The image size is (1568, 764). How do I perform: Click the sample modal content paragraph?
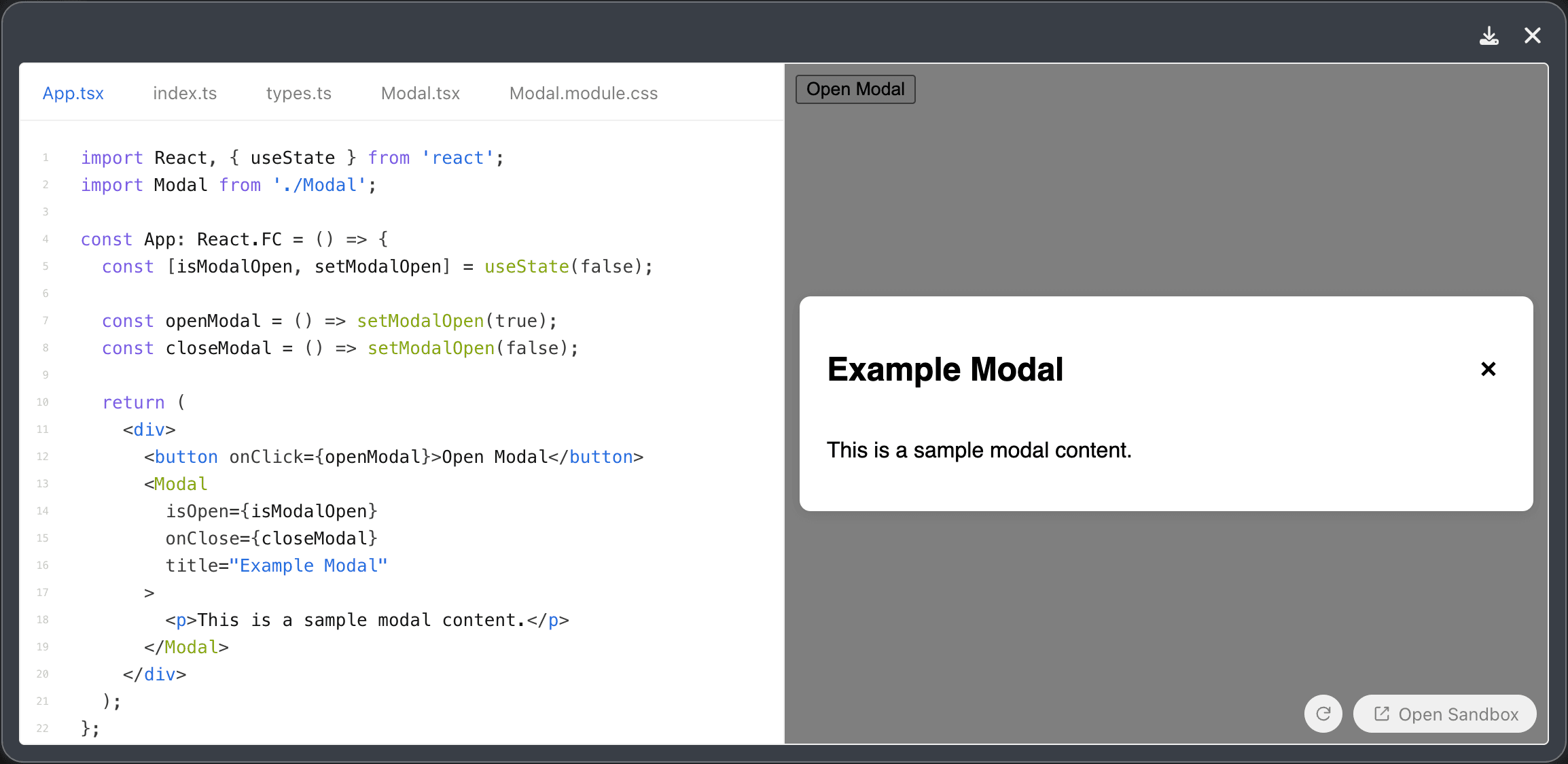pos(979,450)
